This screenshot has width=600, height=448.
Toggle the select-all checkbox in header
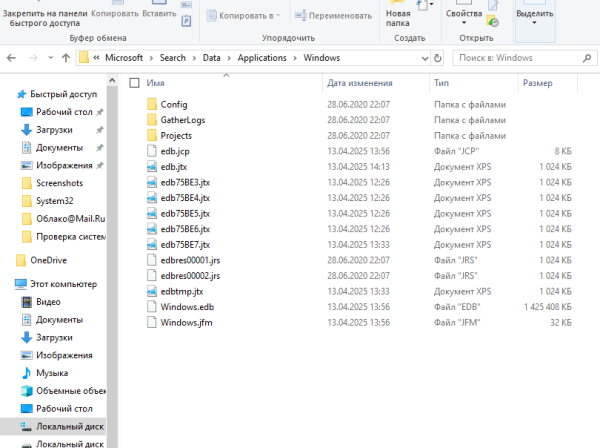(x=134, y=83)
